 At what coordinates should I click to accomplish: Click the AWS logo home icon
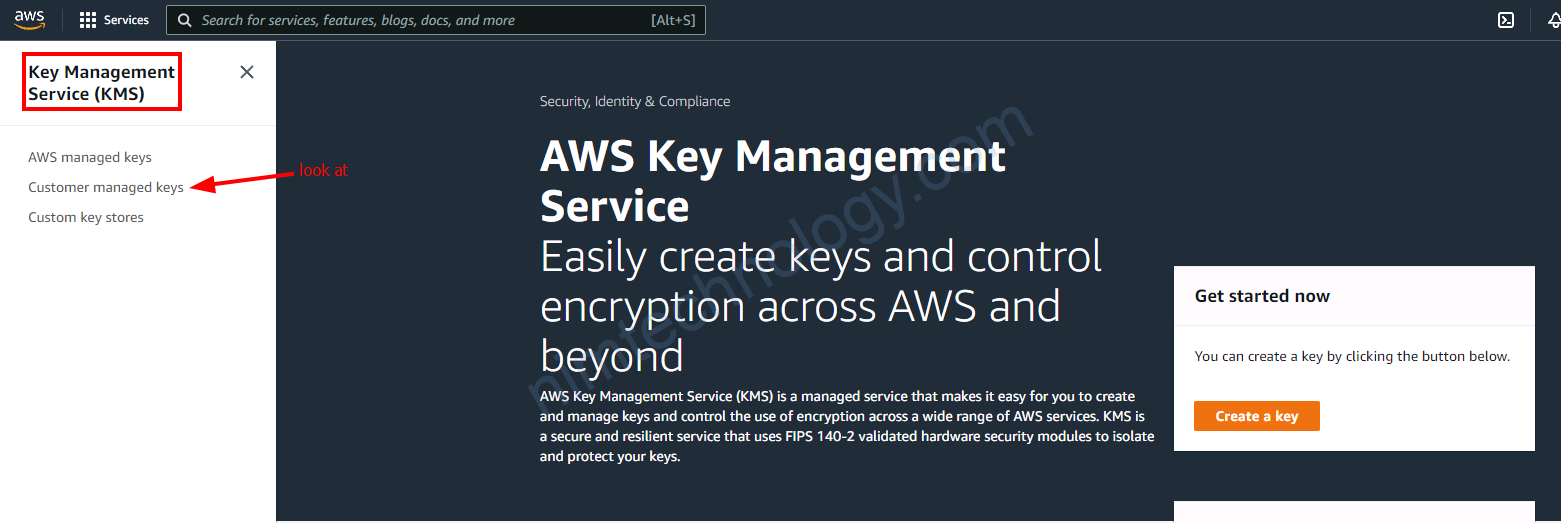[30, 19]
